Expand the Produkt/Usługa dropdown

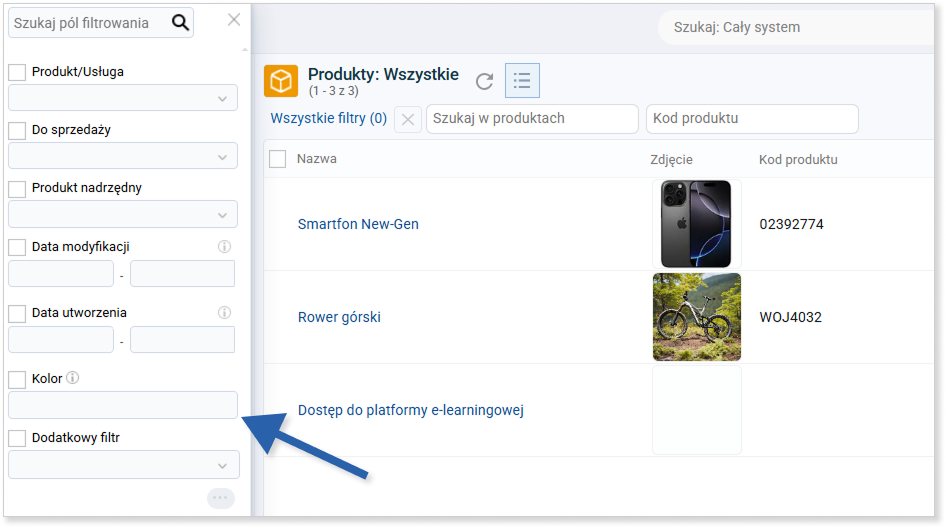pos(123,98)
